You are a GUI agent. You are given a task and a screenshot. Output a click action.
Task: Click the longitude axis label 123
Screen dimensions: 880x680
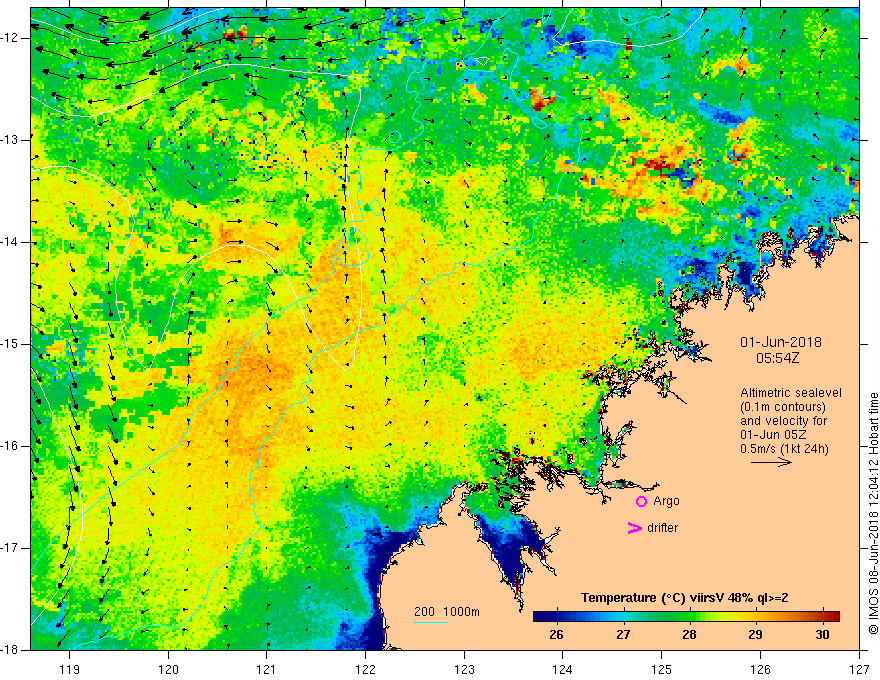(464, 669)
